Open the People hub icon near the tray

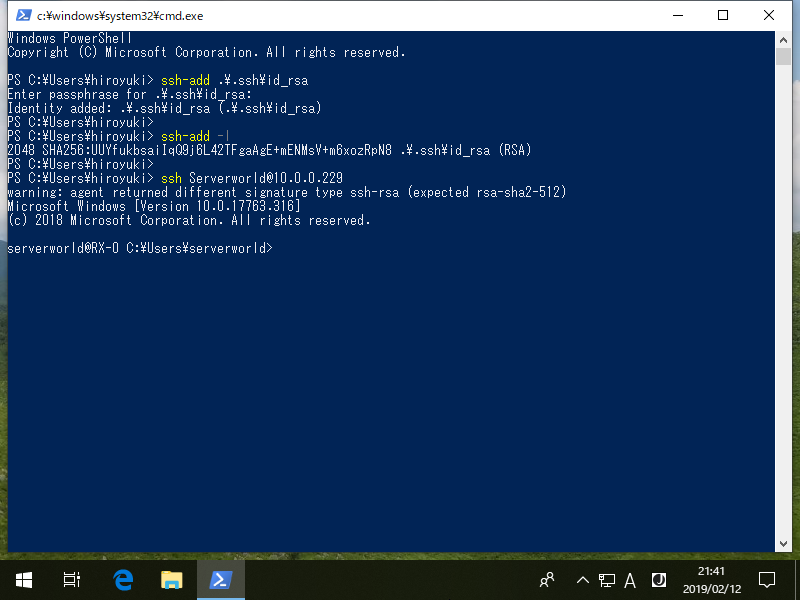tap(547, 580)
